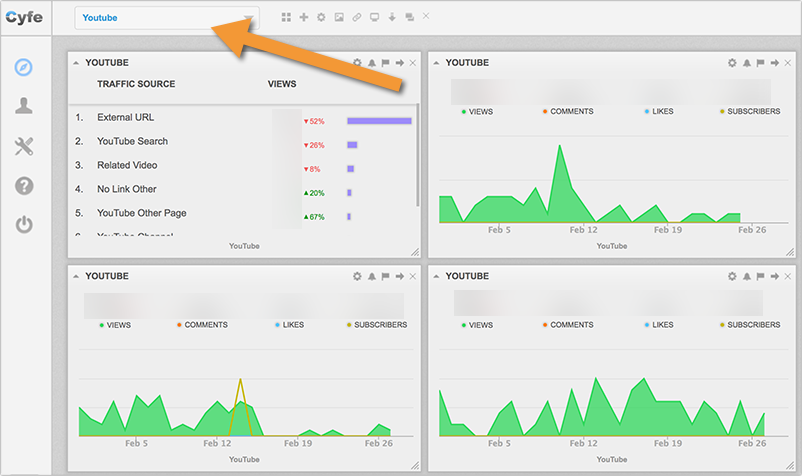Open the user account icon in sidebar
This screenshot has height=476, width=802.
[x=24, y=107]
